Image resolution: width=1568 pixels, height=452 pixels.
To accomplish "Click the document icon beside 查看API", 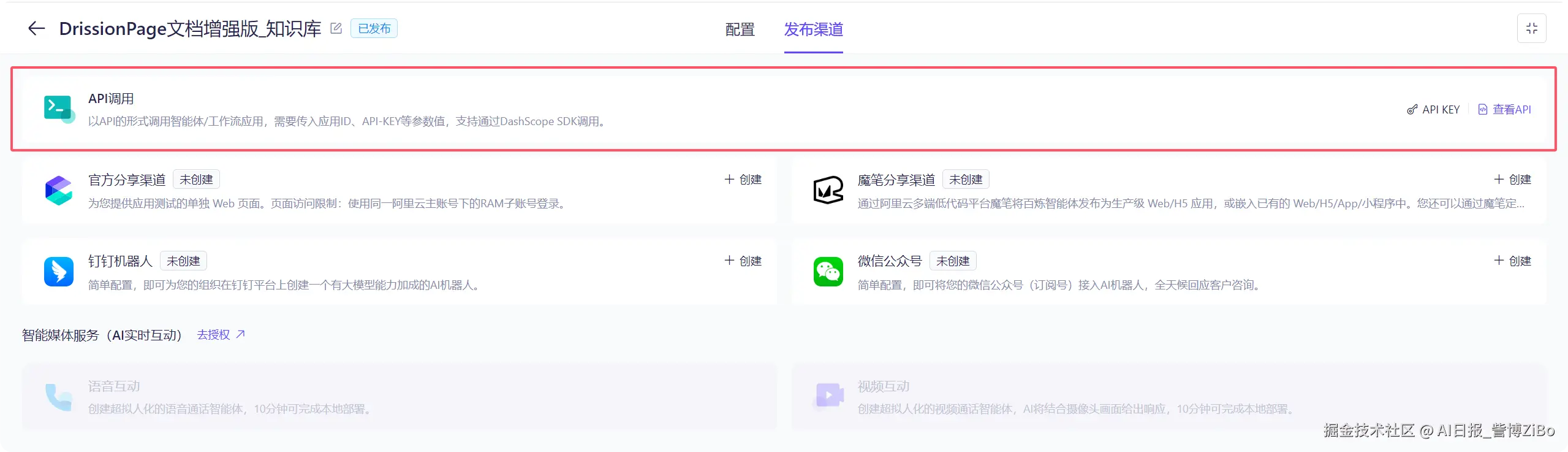I will tap(1482, 110).
